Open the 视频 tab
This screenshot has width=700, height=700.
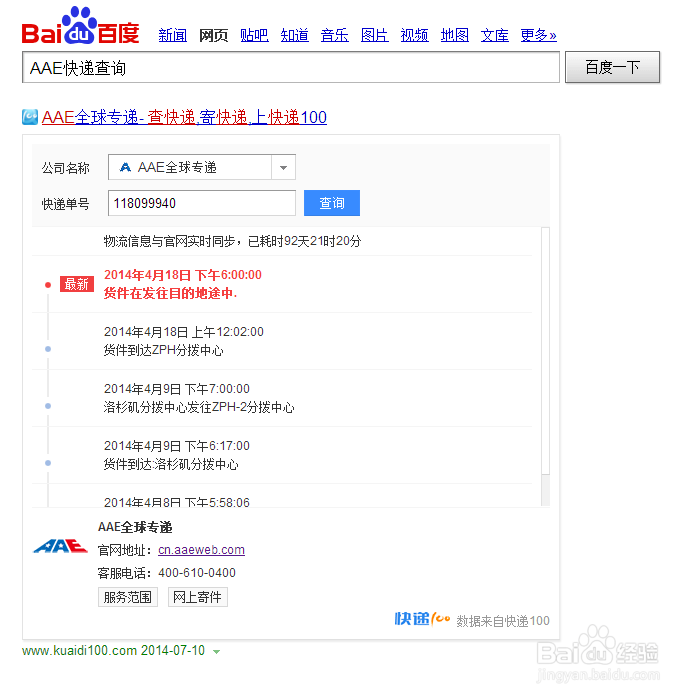point(414,35)
